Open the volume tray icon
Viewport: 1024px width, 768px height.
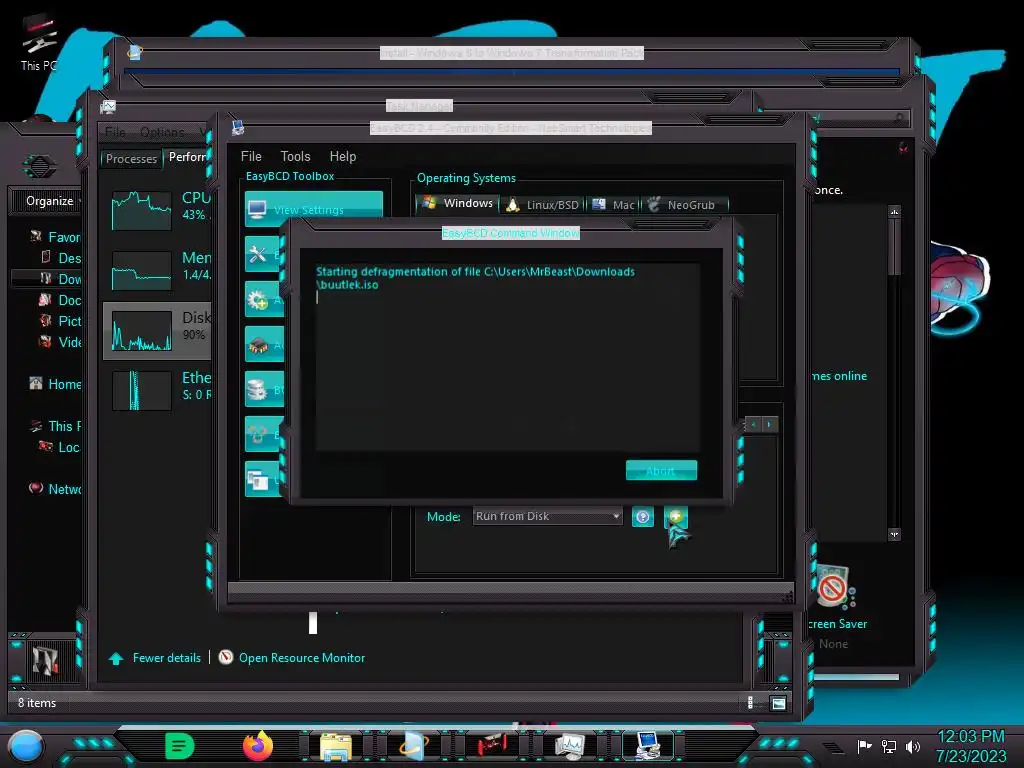913,746
